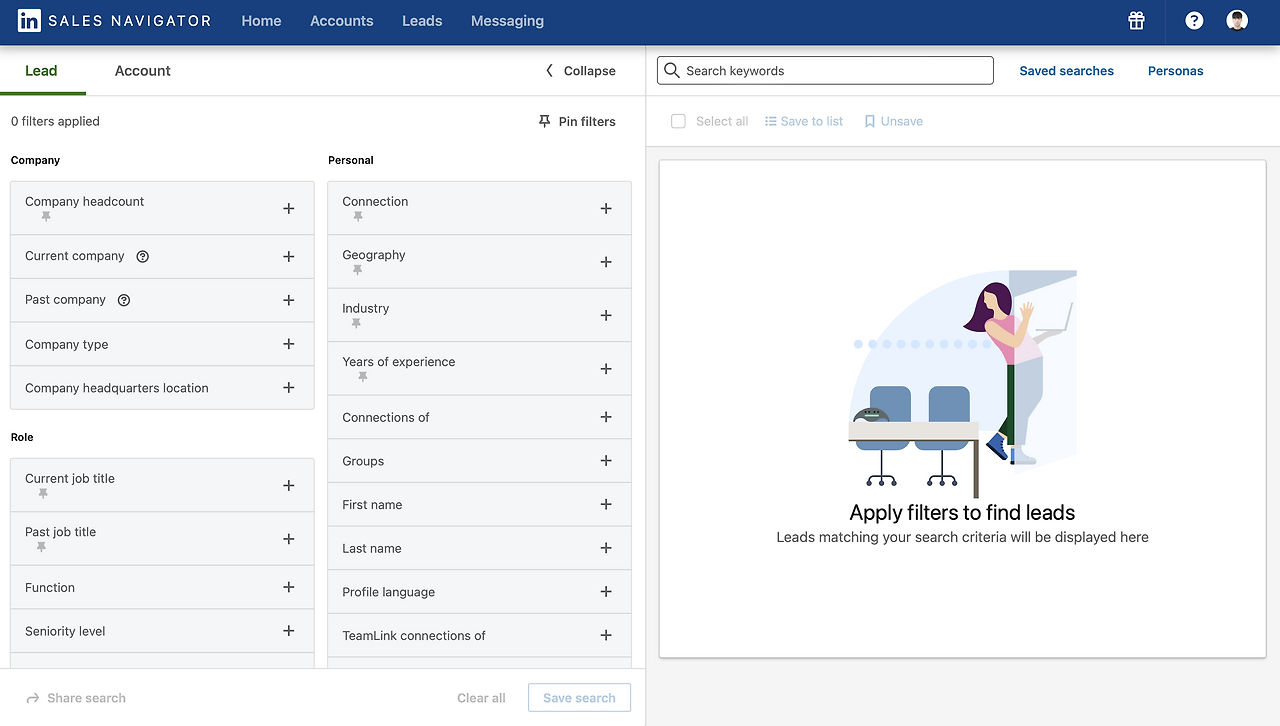Expand the Company headcount filter

coord(289,208)
